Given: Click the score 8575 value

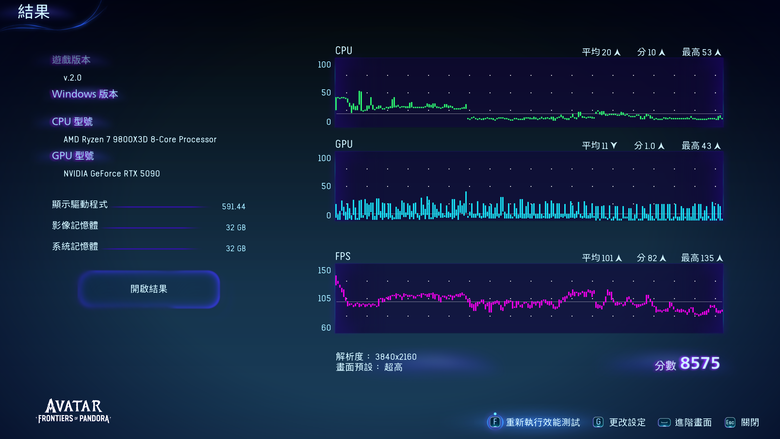Looking at the screenshot, I should coord(699,363).
